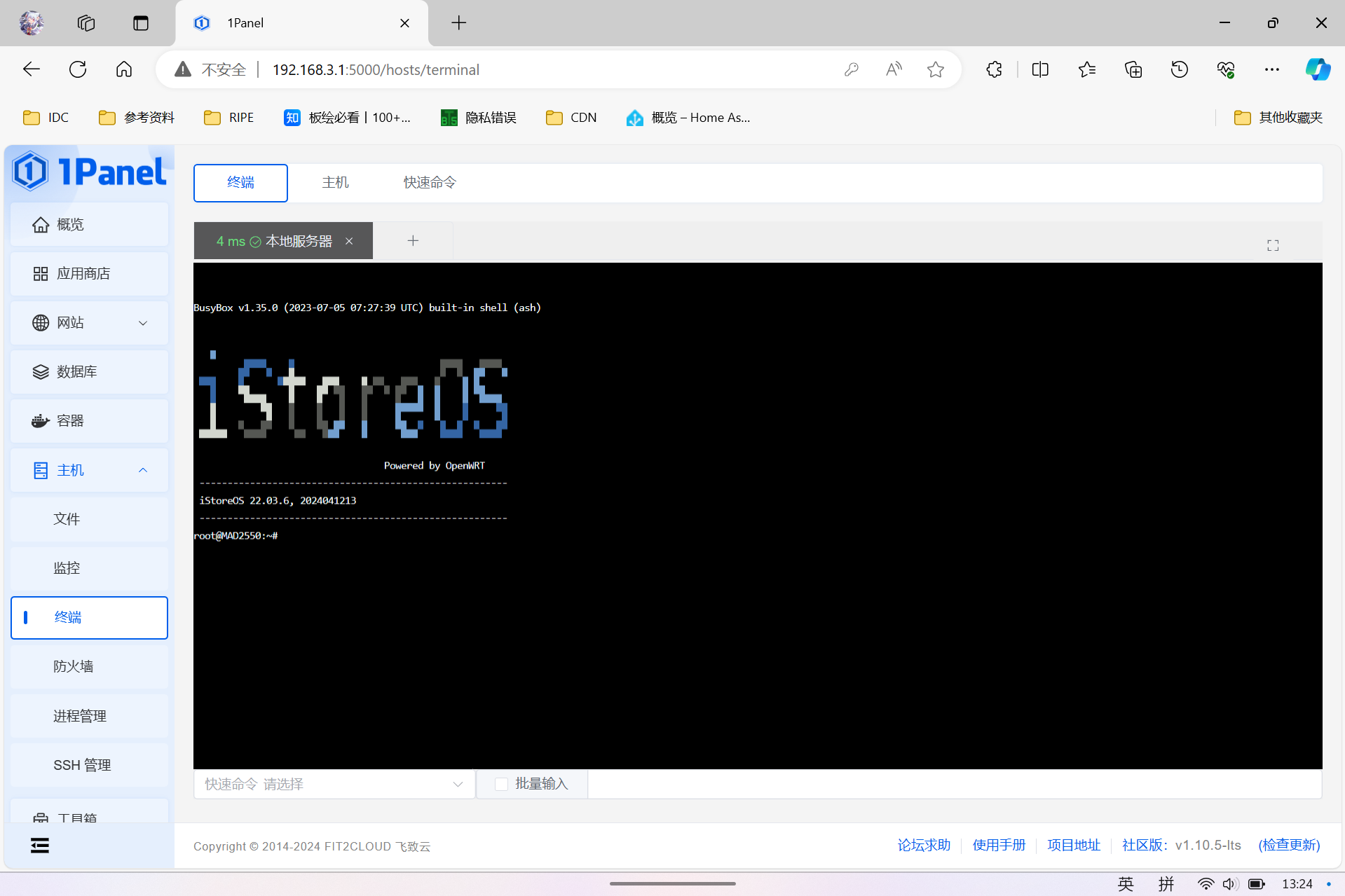
Task: Switch to the 快速命令 tab
Action: (430, 183)
